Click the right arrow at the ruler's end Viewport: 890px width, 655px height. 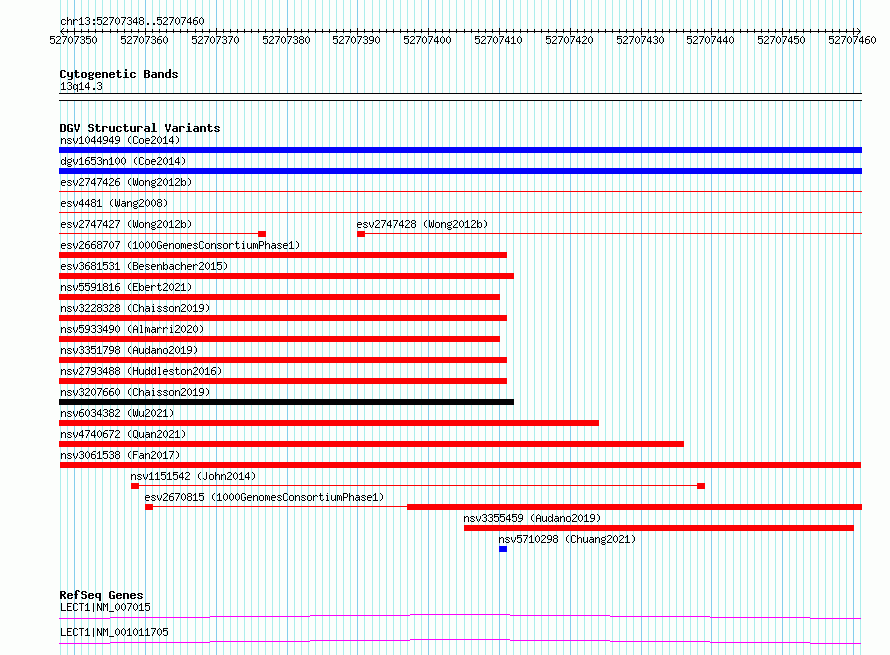(858, 31)
